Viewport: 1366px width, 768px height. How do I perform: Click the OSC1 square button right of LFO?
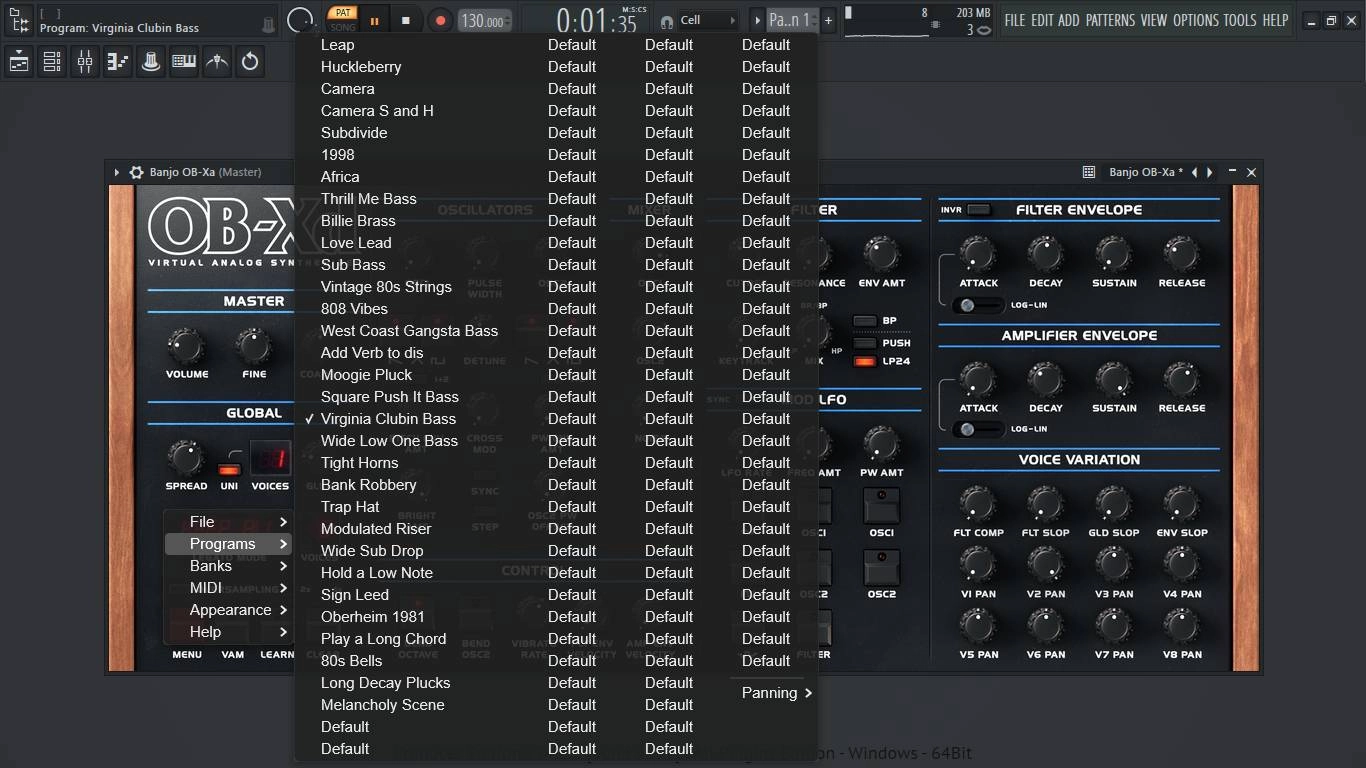click(x=881, y=507)
